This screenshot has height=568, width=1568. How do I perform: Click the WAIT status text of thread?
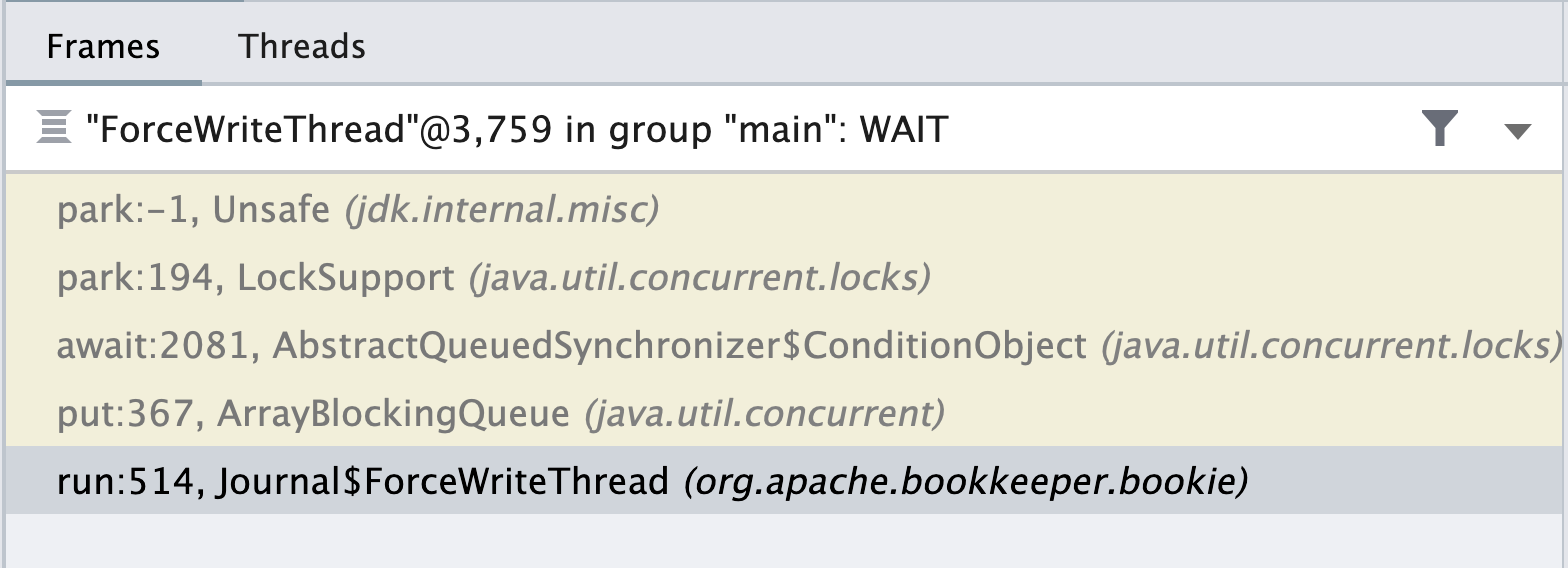pyautogui.click(x=892, y=129)
